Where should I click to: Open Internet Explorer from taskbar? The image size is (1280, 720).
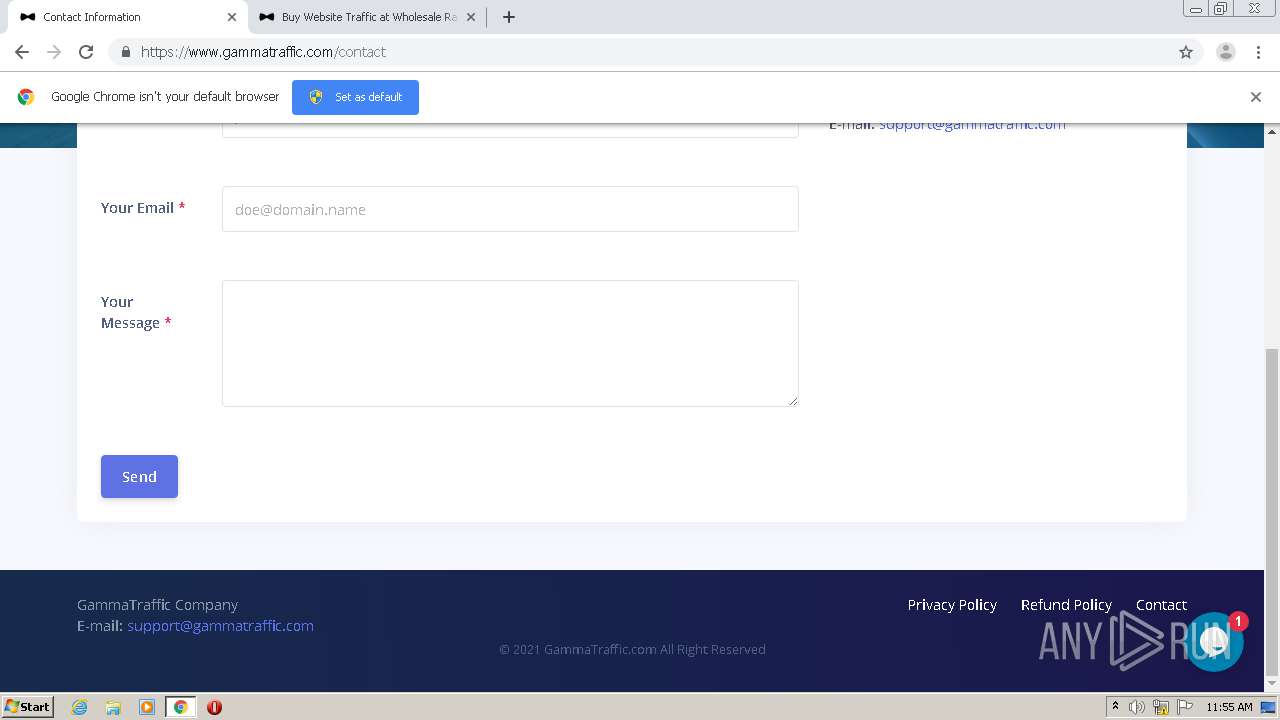pos(80,707)
